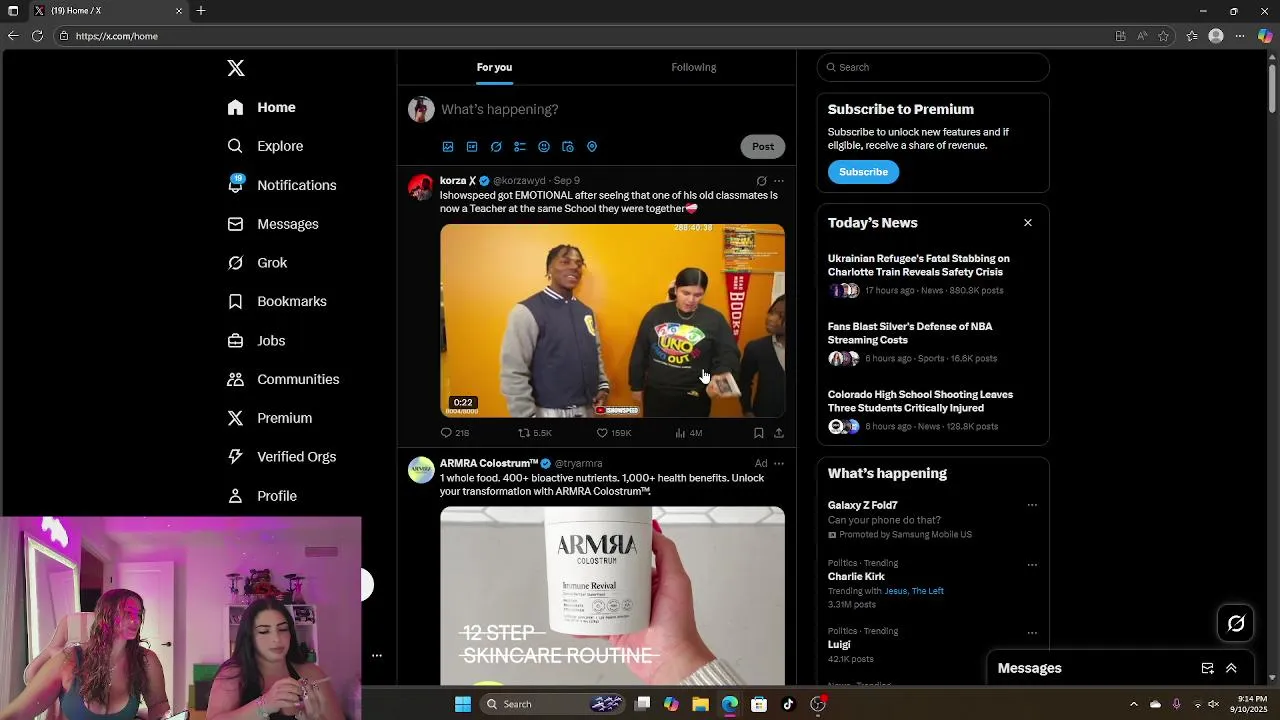Click Grok icon on korza X post
1280x720 pixels.
coord(761,181)
